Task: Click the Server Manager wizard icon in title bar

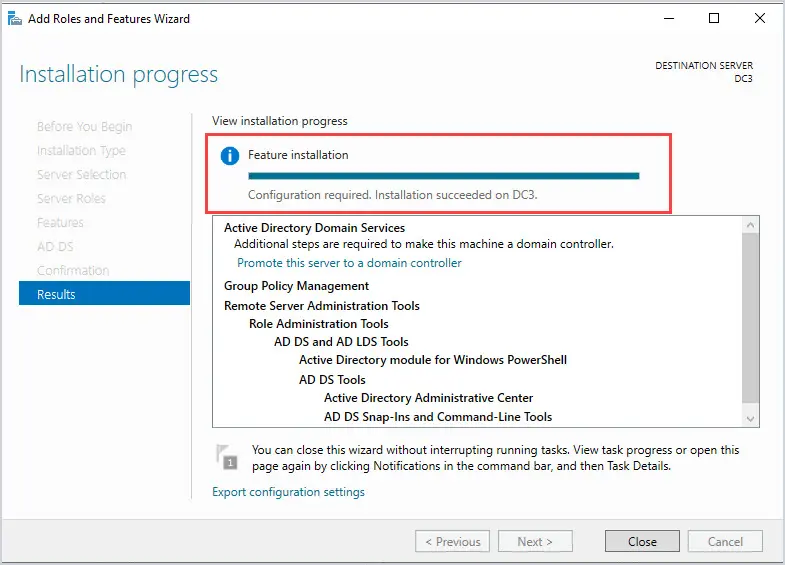Action: click(15, 19)
